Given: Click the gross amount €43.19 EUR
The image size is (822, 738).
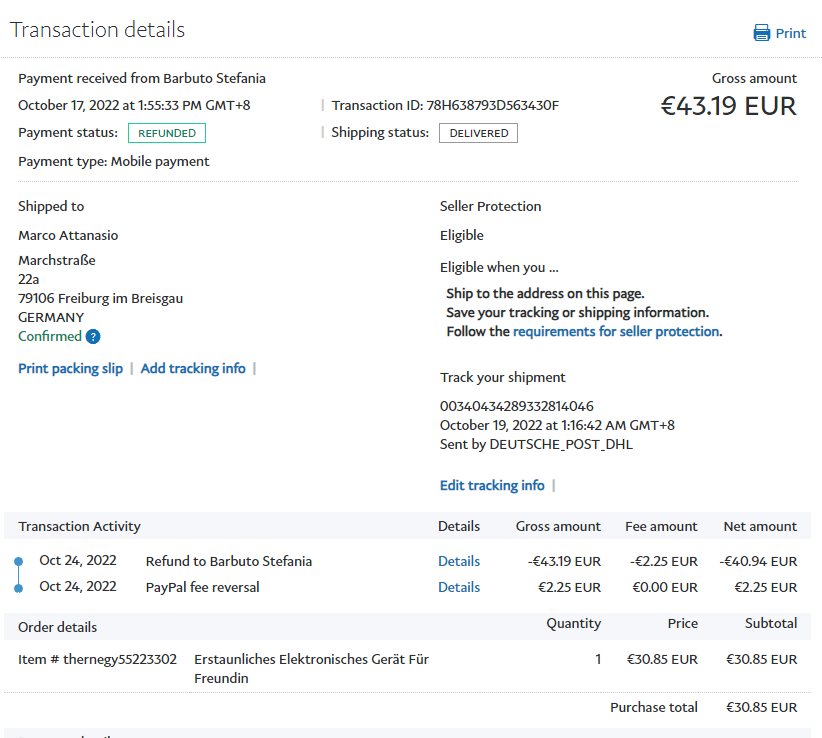Looking at the screenshot, I should coord(728,106).
